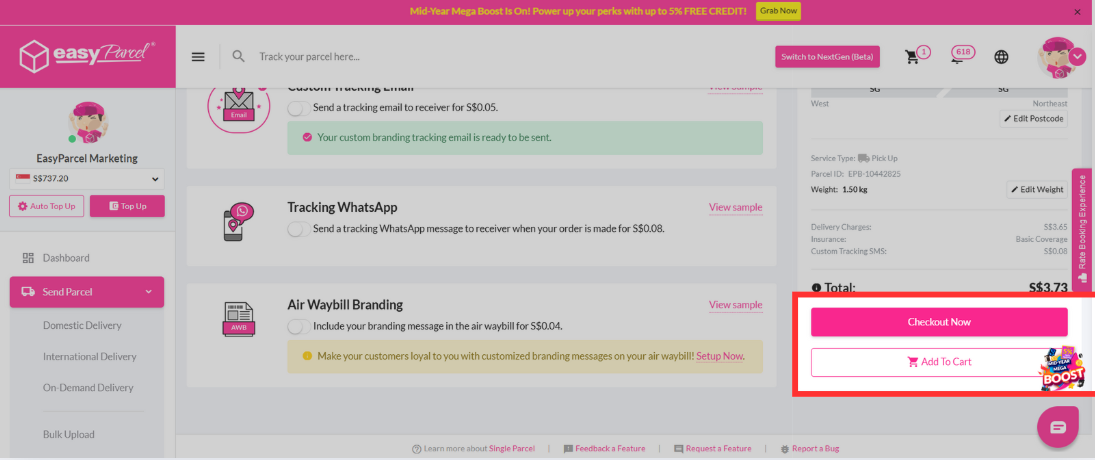Screen dimensions: 1095x460
Task: Select International Delivery
Action: [89, 357]
